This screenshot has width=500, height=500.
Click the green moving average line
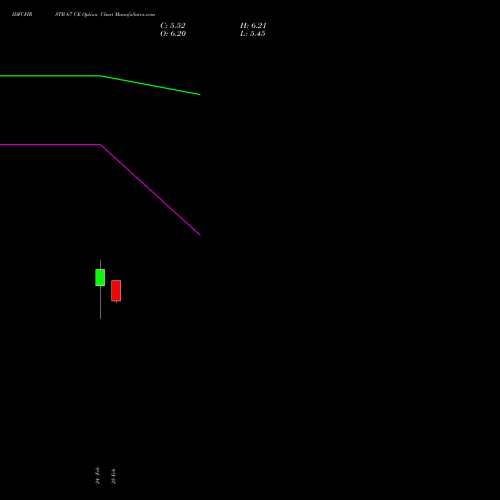pyautogui.click(x=100, y=76)
